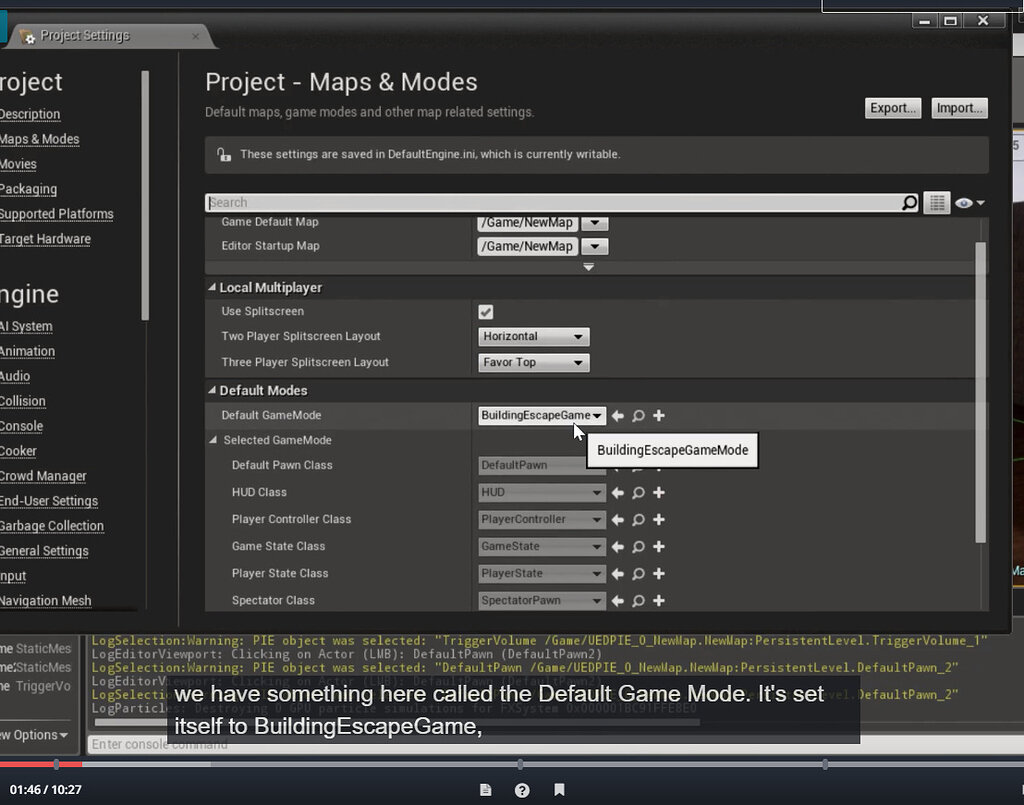The width and height of the screenshot is (1024, 805).
Task: Collapse the Default Modes section
Action: pos(212,390)
